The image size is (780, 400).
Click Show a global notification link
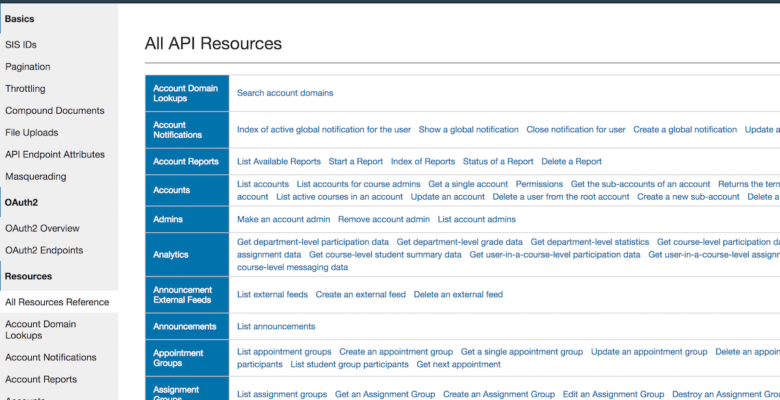point(468,130)
